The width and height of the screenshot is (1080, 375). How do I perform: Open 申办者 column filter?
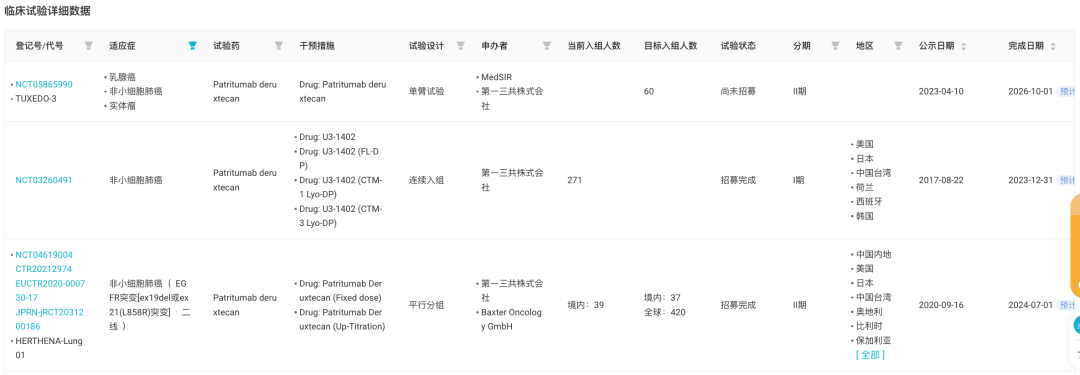point(546,45)
